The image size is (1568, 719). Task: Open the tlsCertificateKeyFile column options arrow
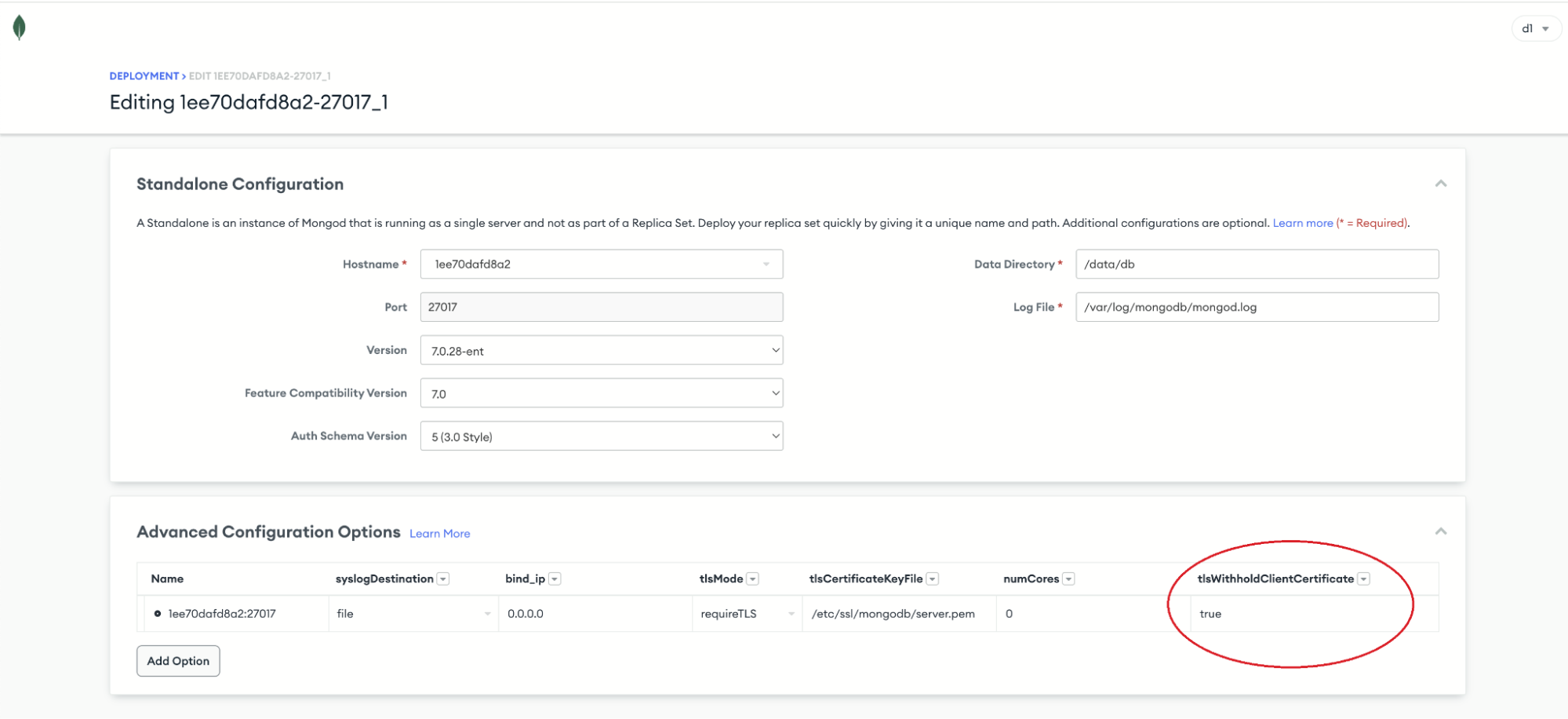[933, 579]
